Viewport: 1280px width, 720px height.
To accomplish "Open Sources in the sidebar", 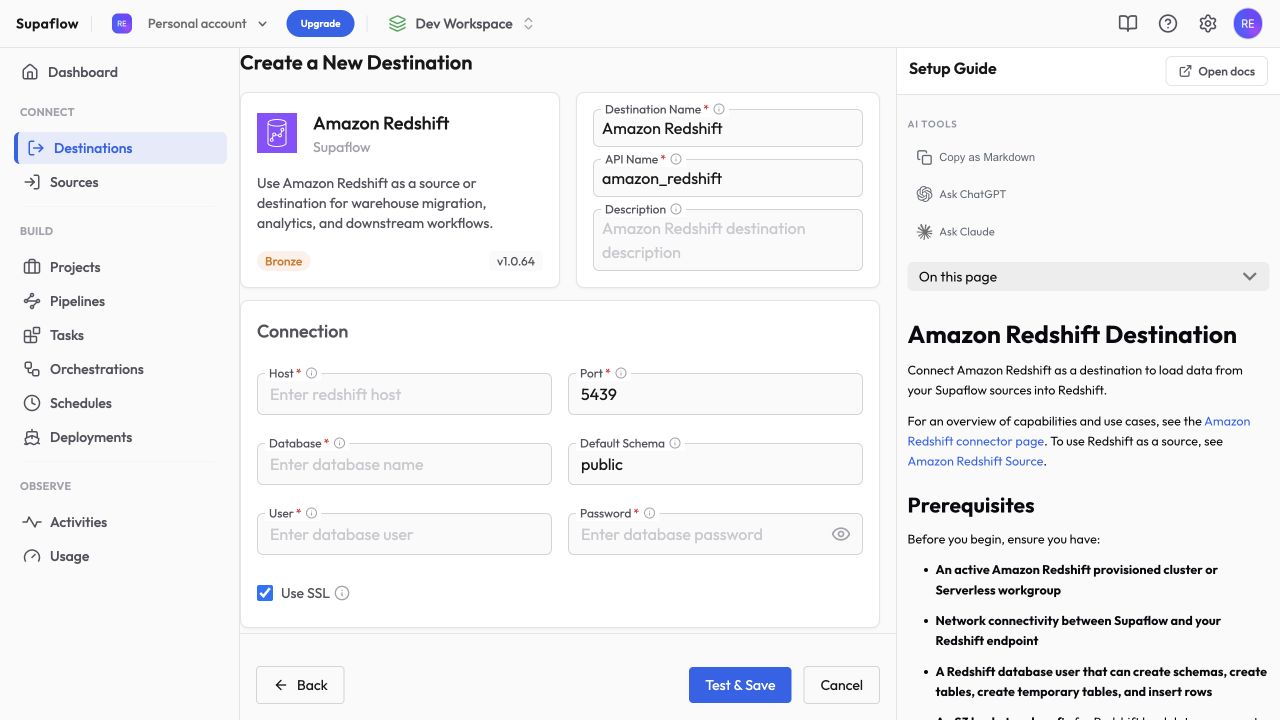I will pos(120,182).
